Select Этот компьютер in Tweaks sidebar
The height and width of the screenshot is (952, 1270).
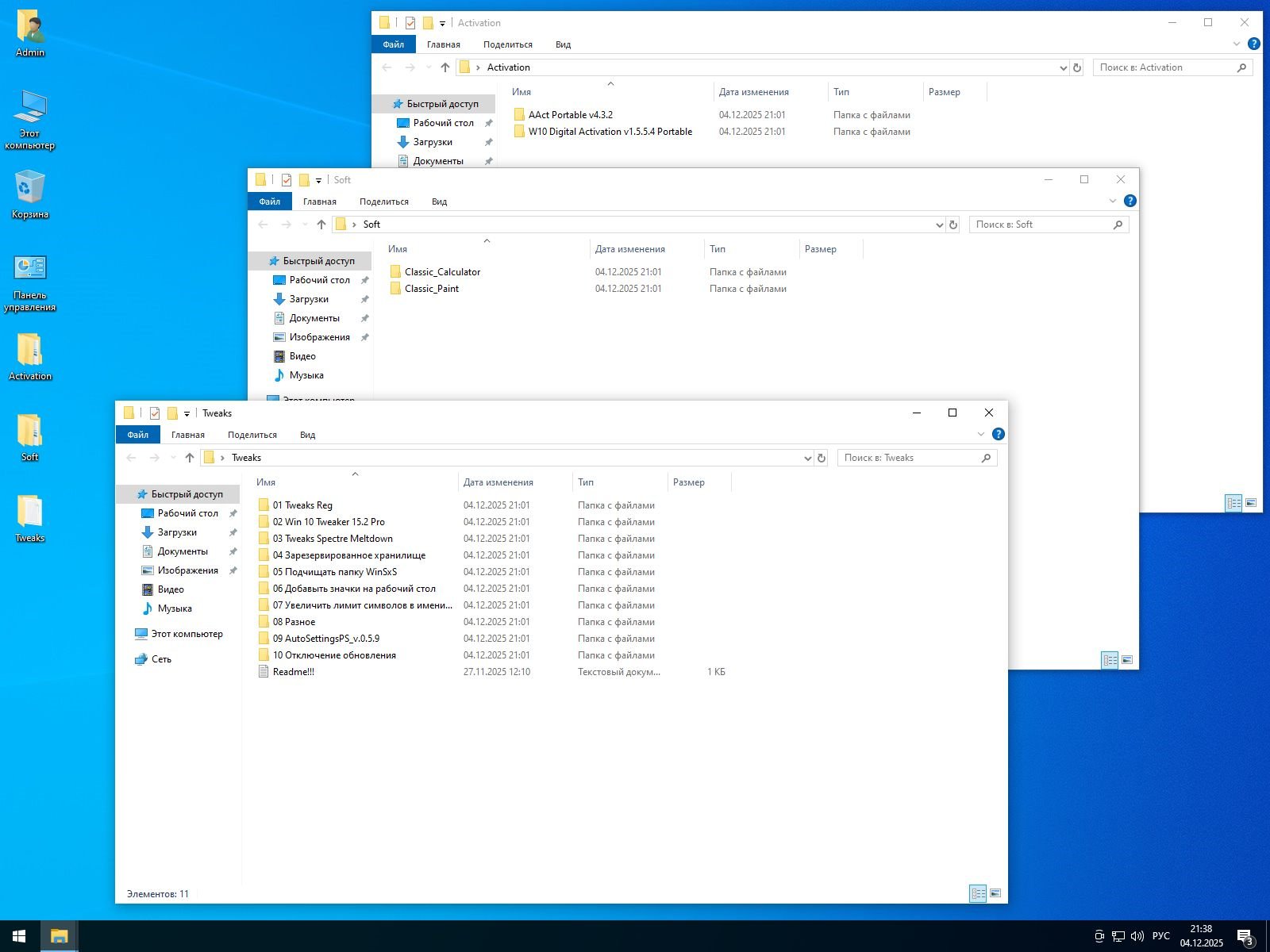coord(187,634)
